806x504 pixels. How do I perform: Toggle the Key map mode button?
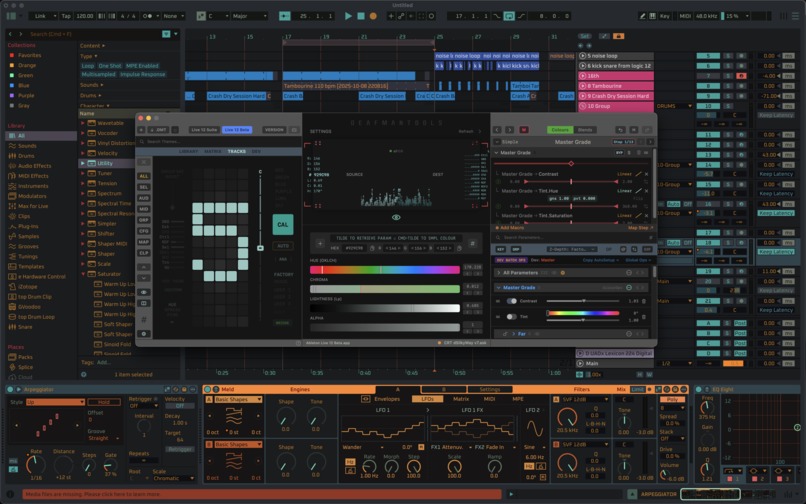665,16
